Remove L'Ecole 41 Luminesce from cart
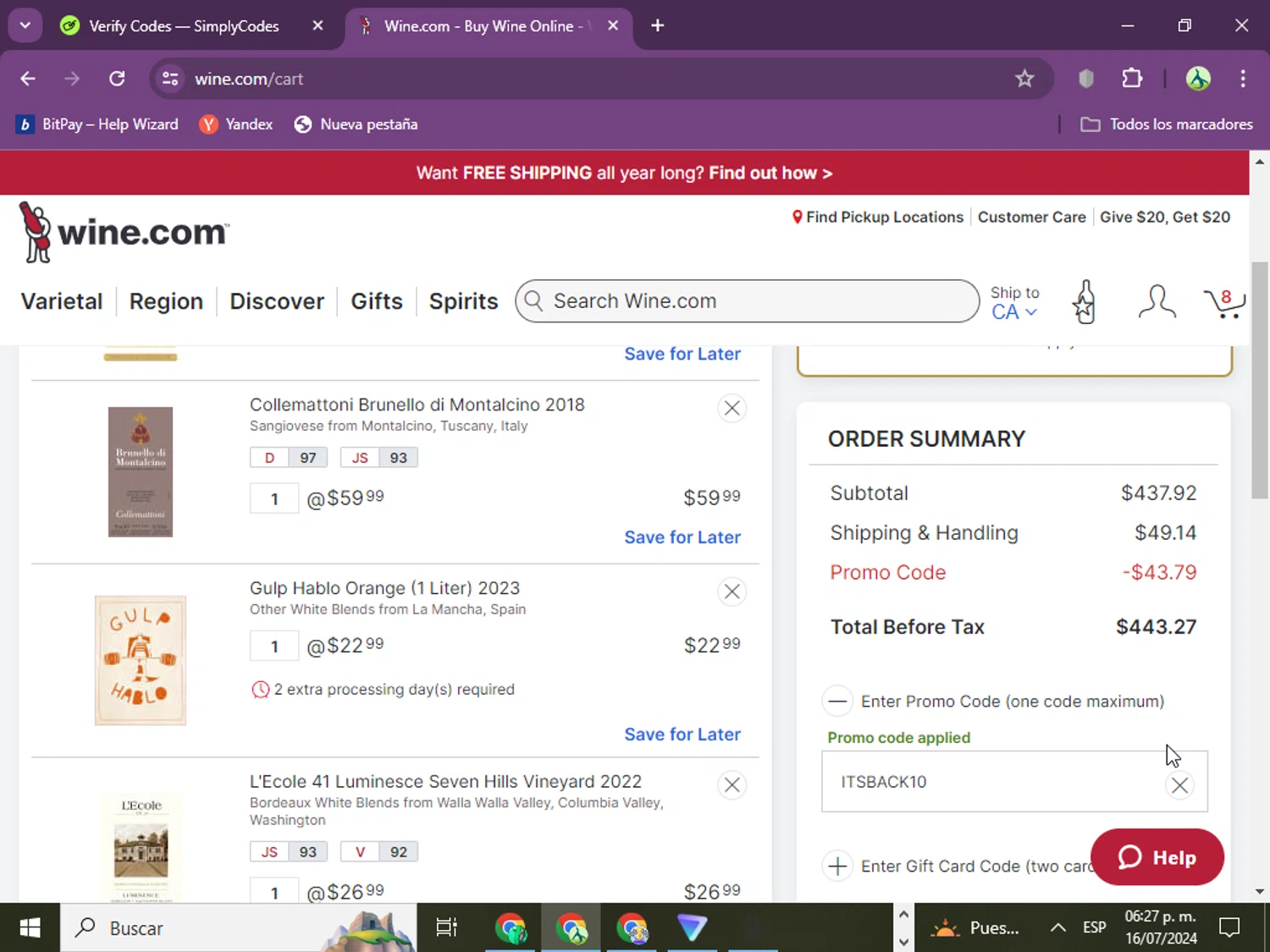The image size is (1270, 952). 732,785
